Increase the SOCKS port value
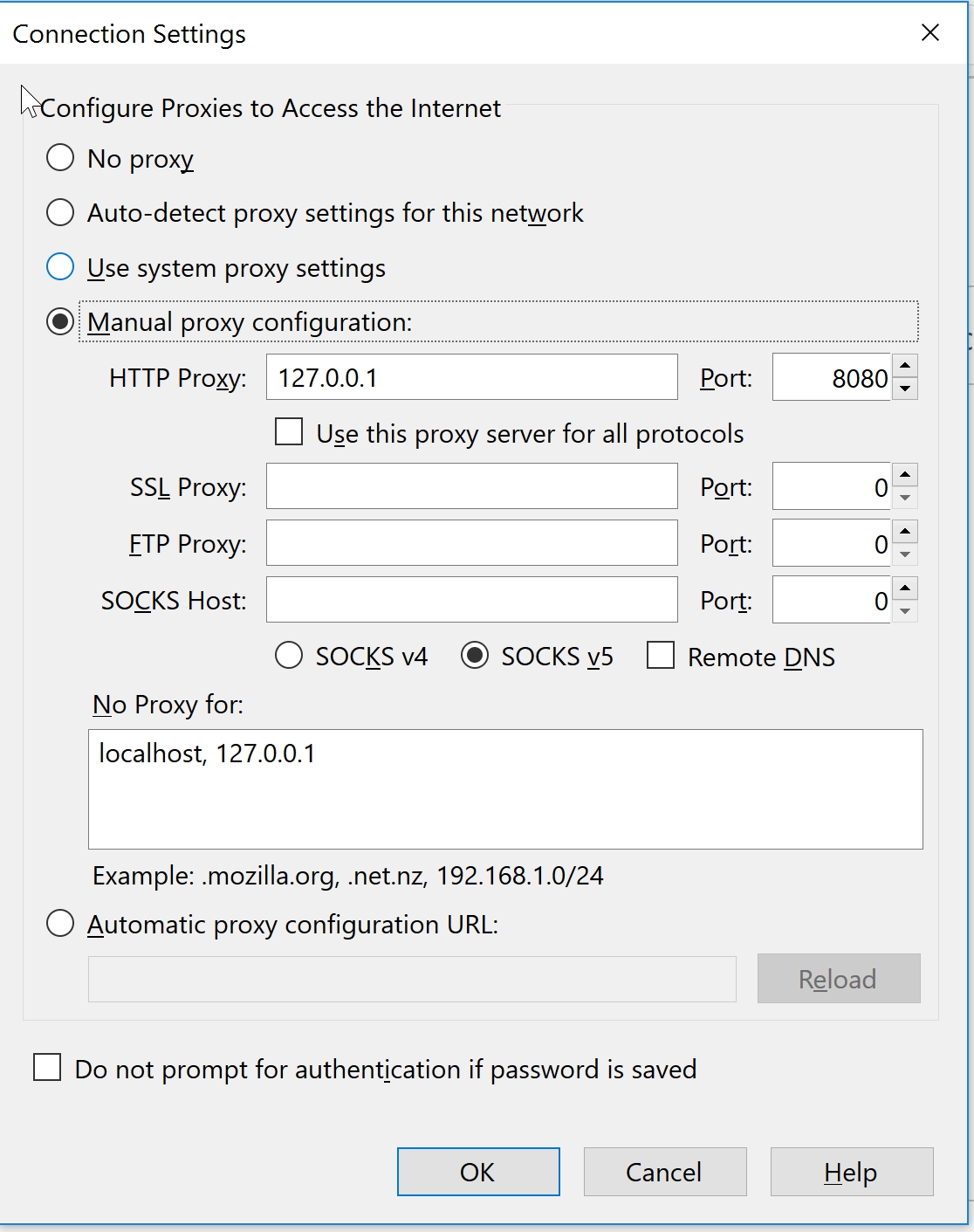The image size is (974, 1232). (x=906, y=588)
